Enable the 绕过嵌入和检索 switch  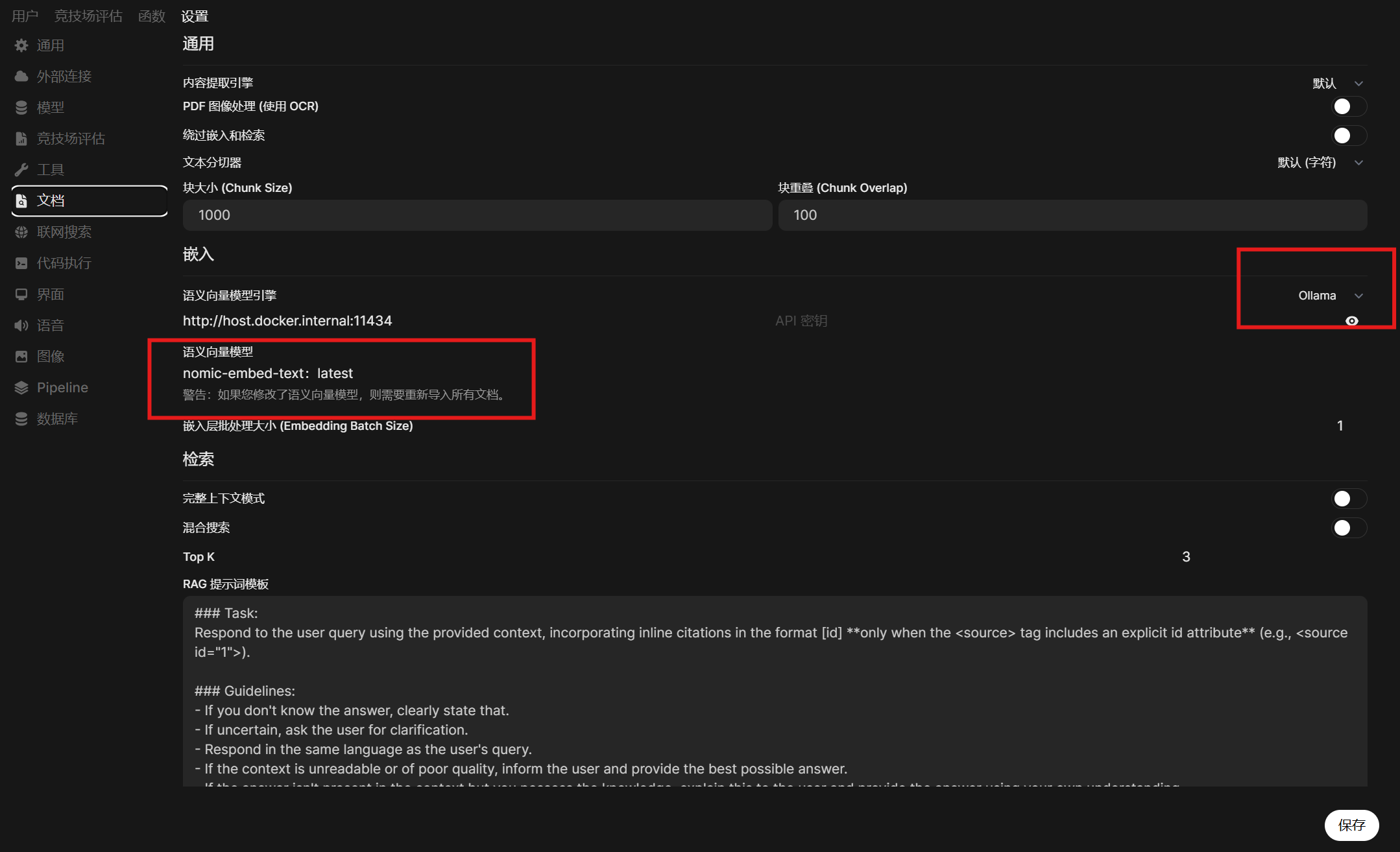click(1348, 136)
